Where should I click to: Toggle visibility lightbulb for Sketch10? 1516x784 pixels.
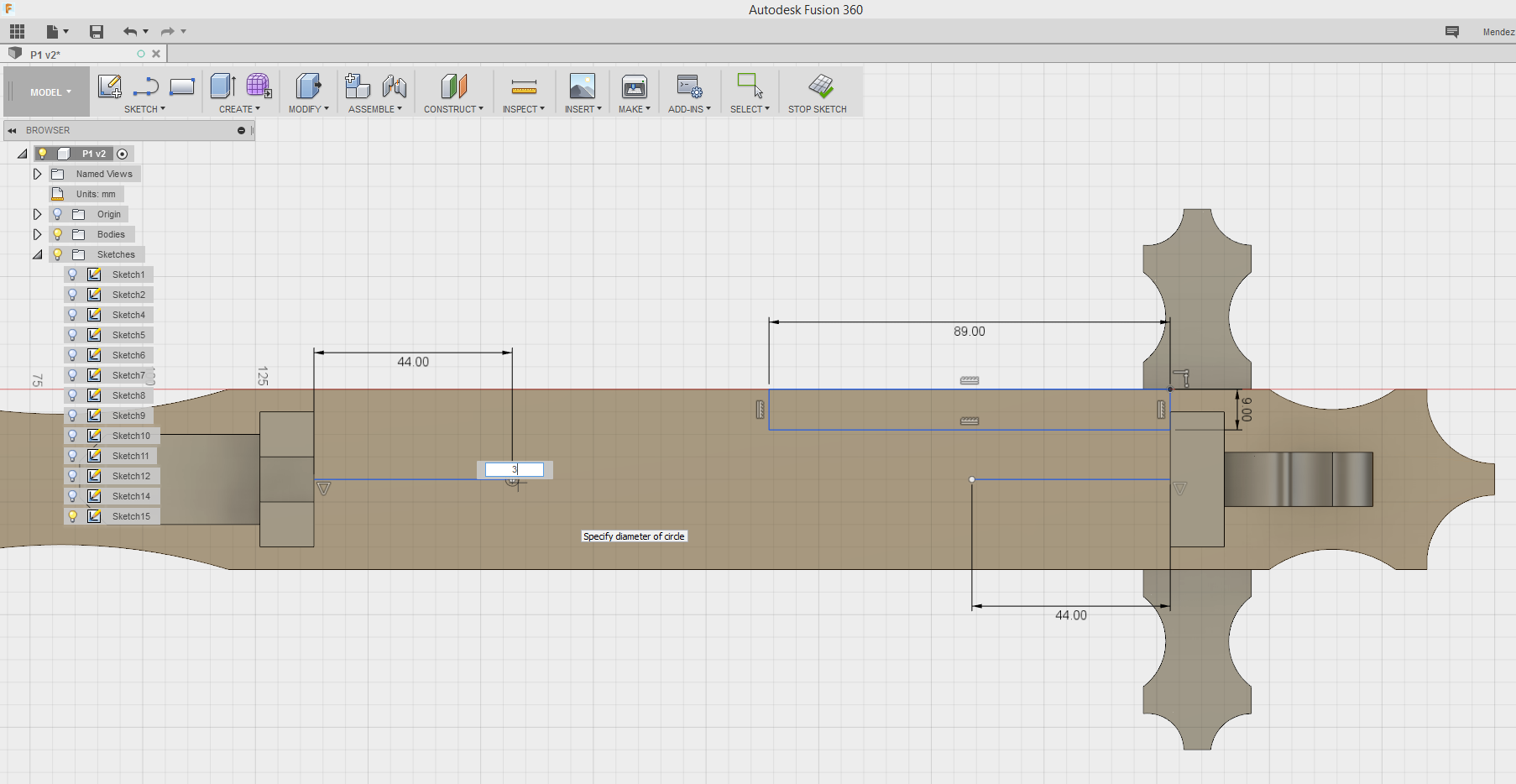point(73,436)
